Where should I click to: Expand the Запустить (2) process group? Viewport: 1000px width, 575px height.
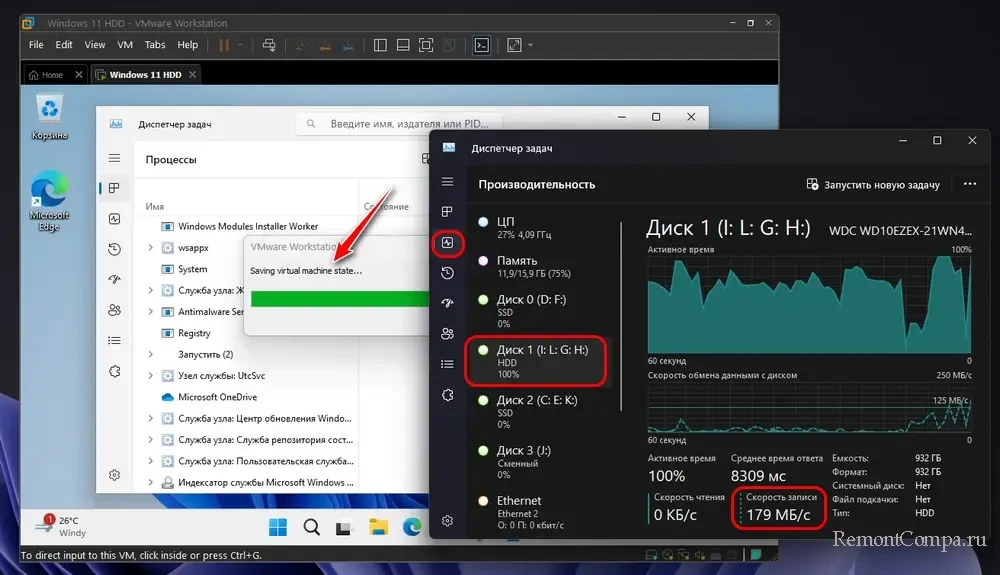pyautogui.click(x=151, y=354)
